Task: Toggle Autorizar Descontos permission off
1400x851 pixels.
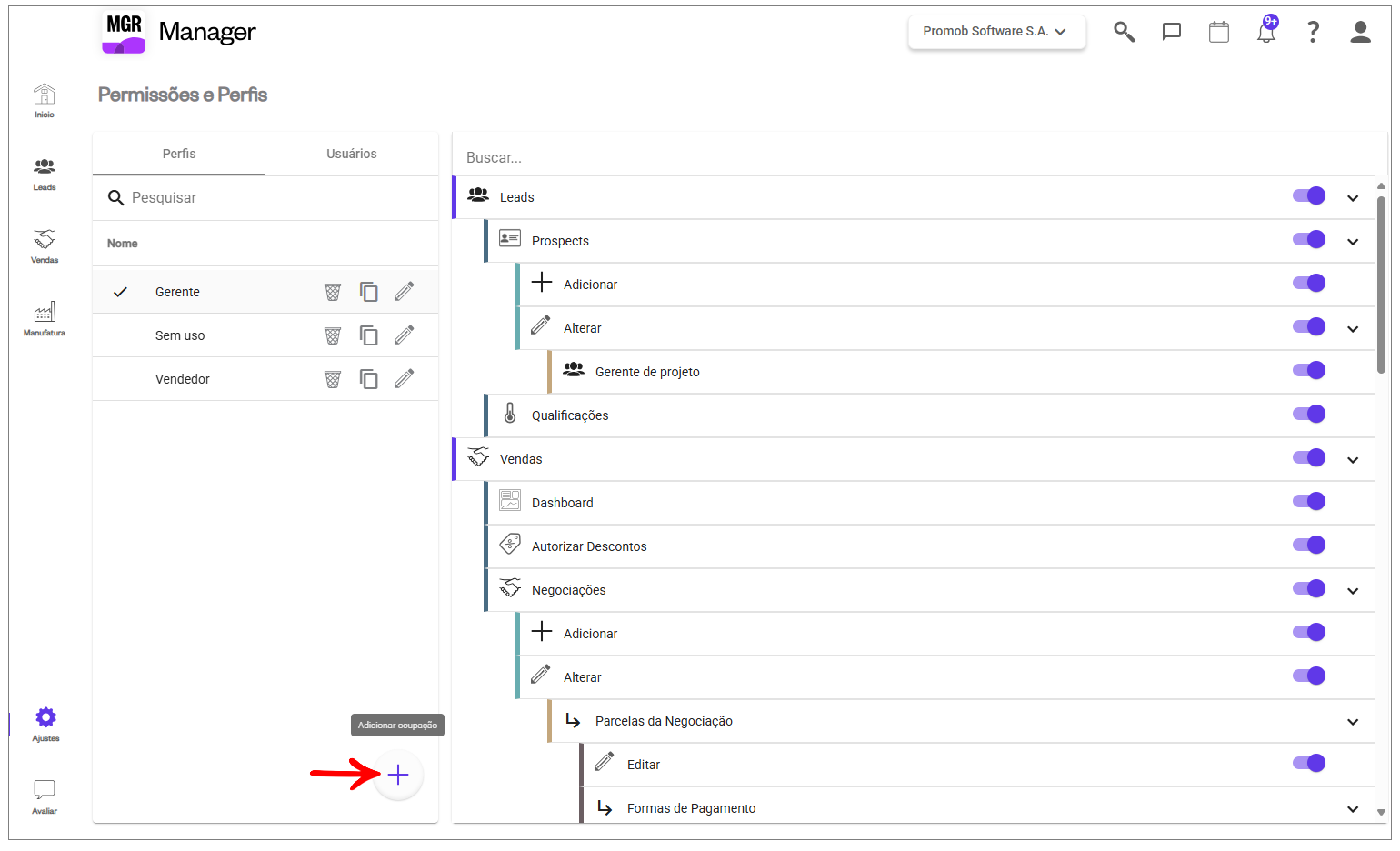Action: [1309, 546]
